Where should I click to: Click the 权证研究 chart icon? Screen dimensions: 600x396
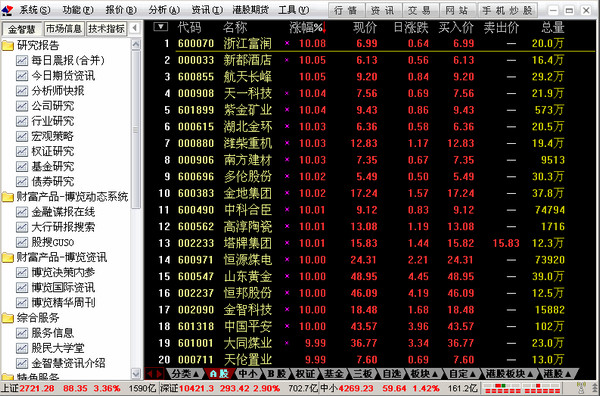point(22,152)
